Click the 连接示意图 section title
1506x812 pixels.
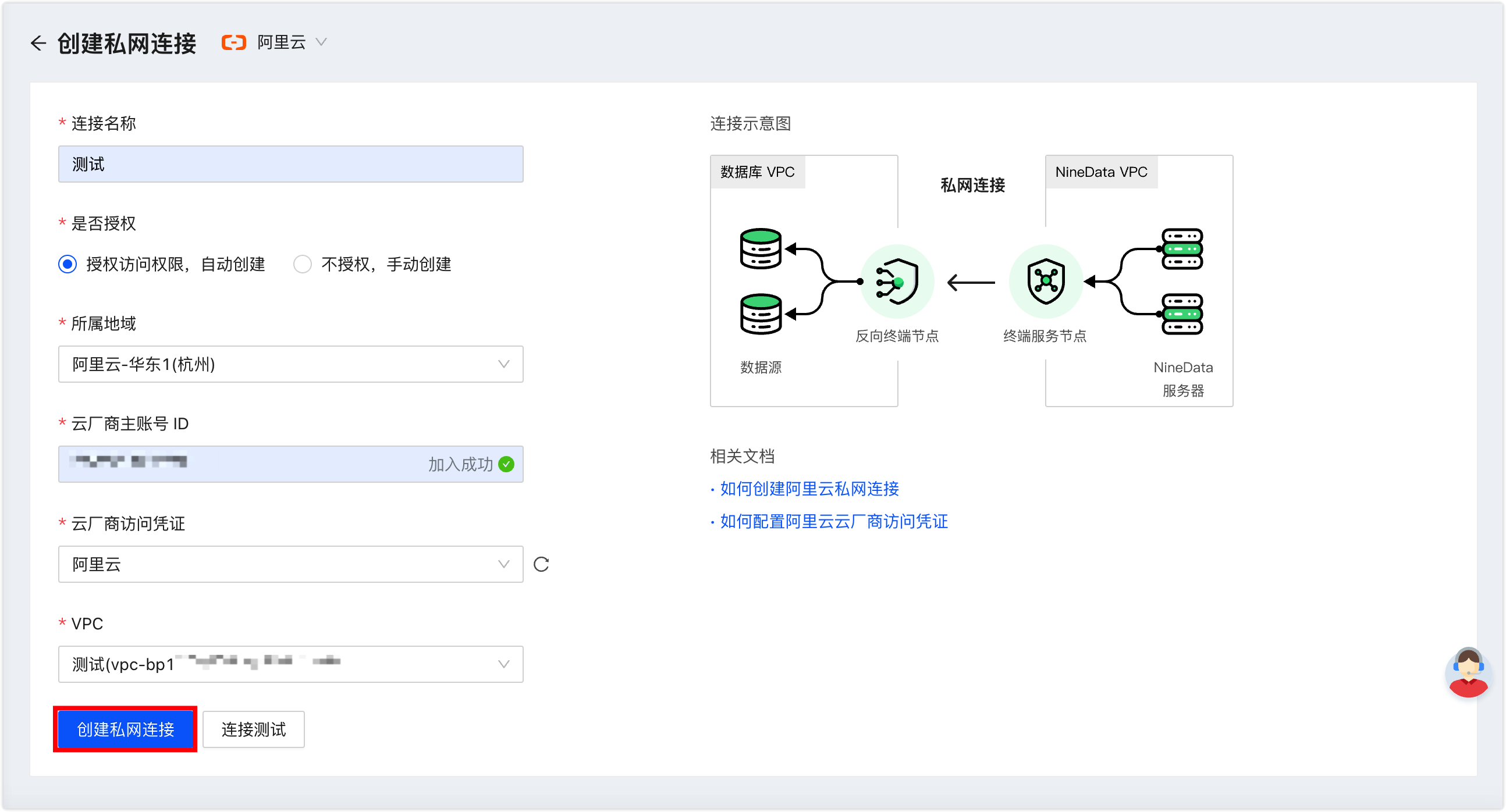point(751,124)
